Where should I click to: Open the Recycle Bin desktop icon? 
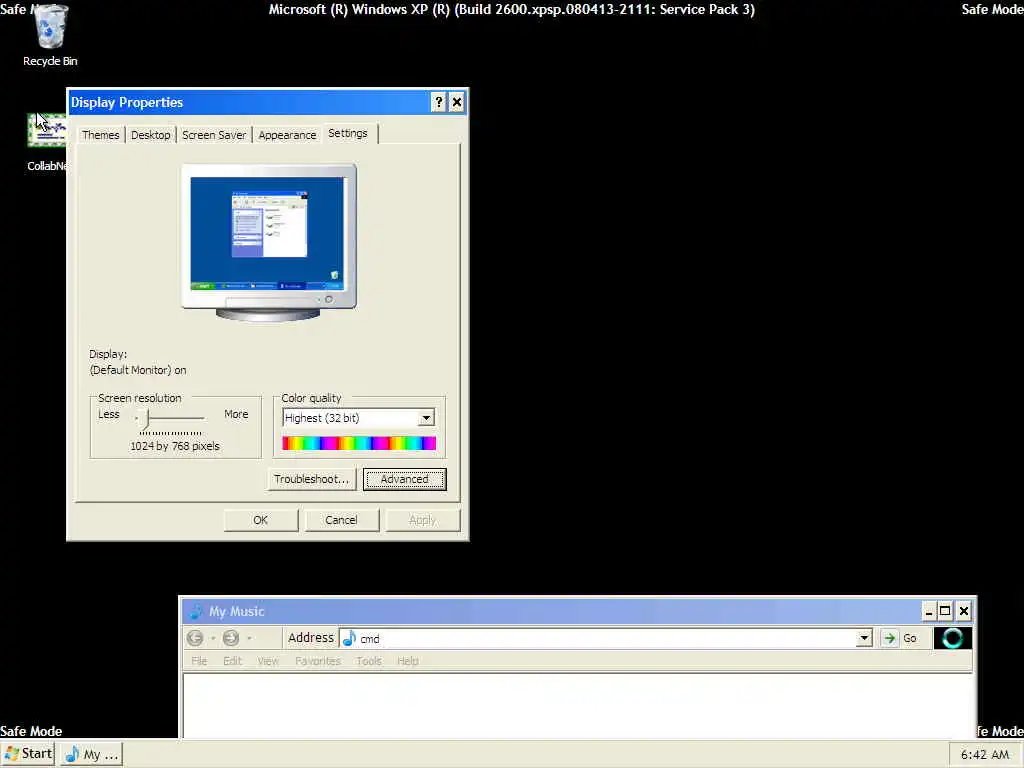point(50,34)
